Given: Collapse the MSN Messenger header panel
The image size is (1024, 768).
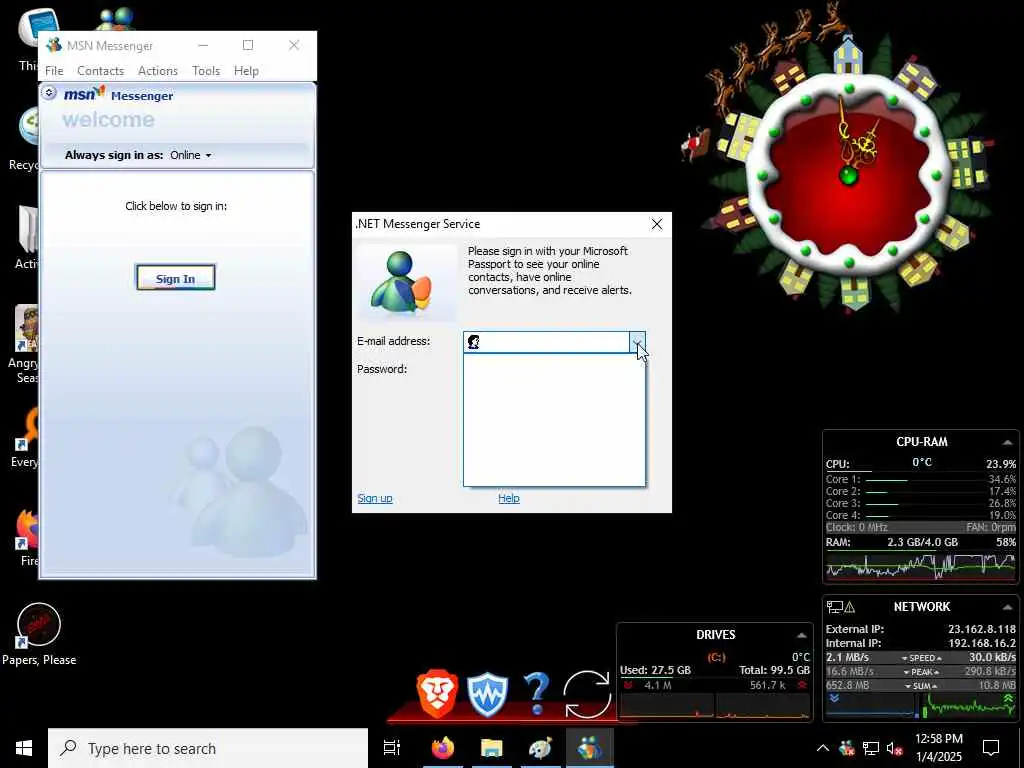Looking at the screenshot, I should tap(49, 93).
